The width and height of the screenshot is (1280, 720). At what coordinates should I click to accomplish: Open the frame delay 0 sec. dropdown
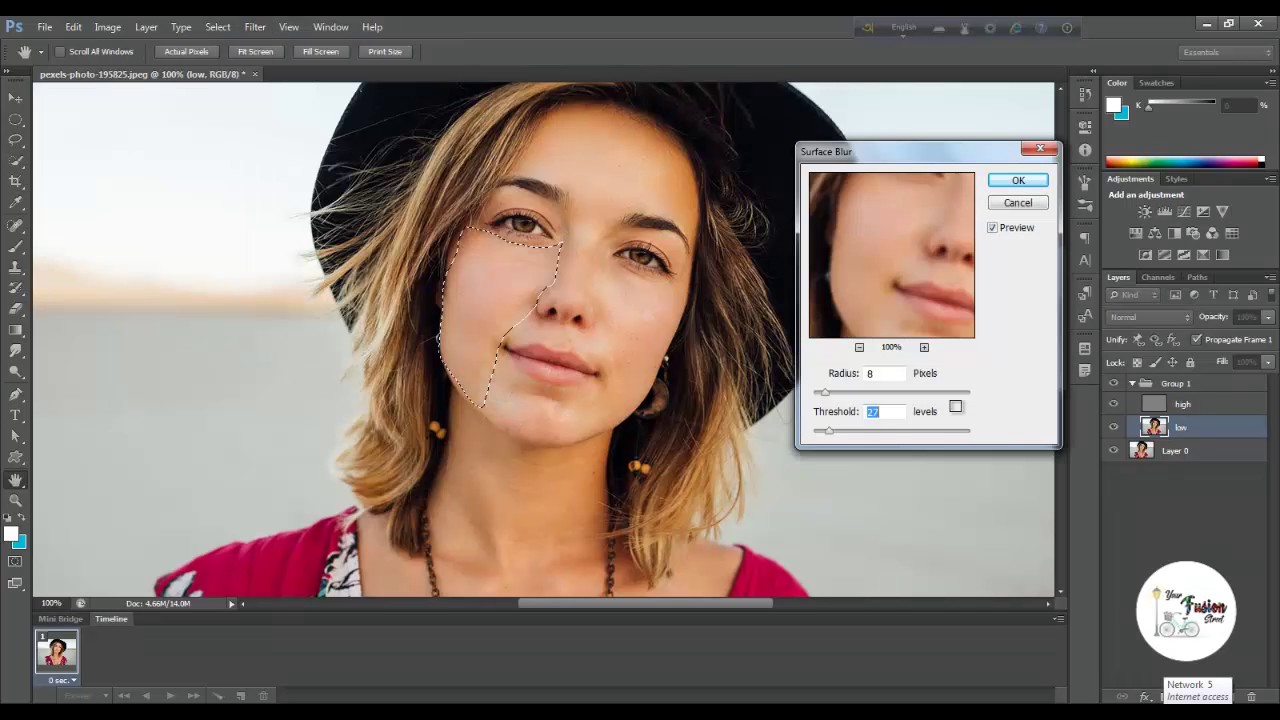pyautogui.click(x=62, y=681)
